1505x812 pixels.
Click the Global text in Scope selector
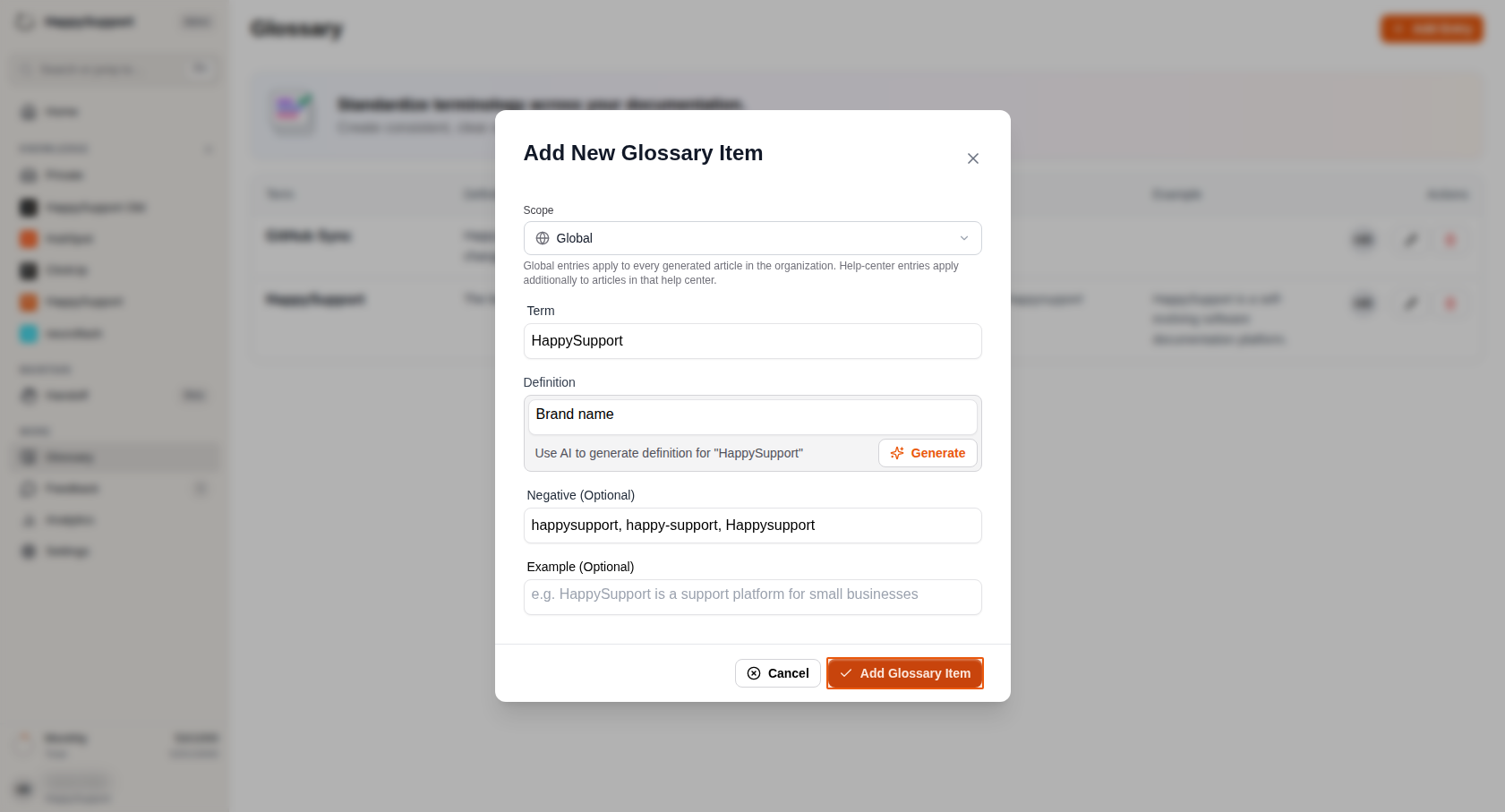[x=574, y=238]
